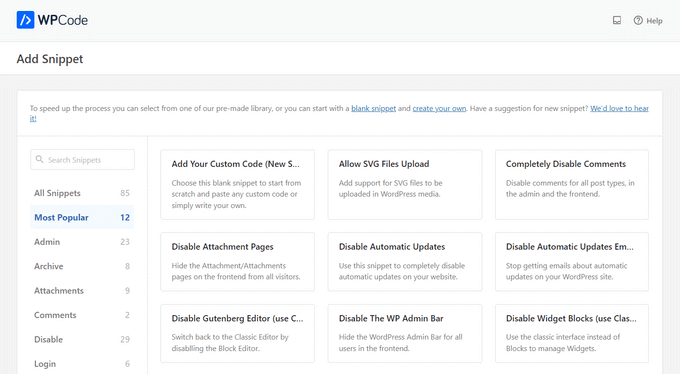Click the Add Snippet page heading

pos(50,59)
